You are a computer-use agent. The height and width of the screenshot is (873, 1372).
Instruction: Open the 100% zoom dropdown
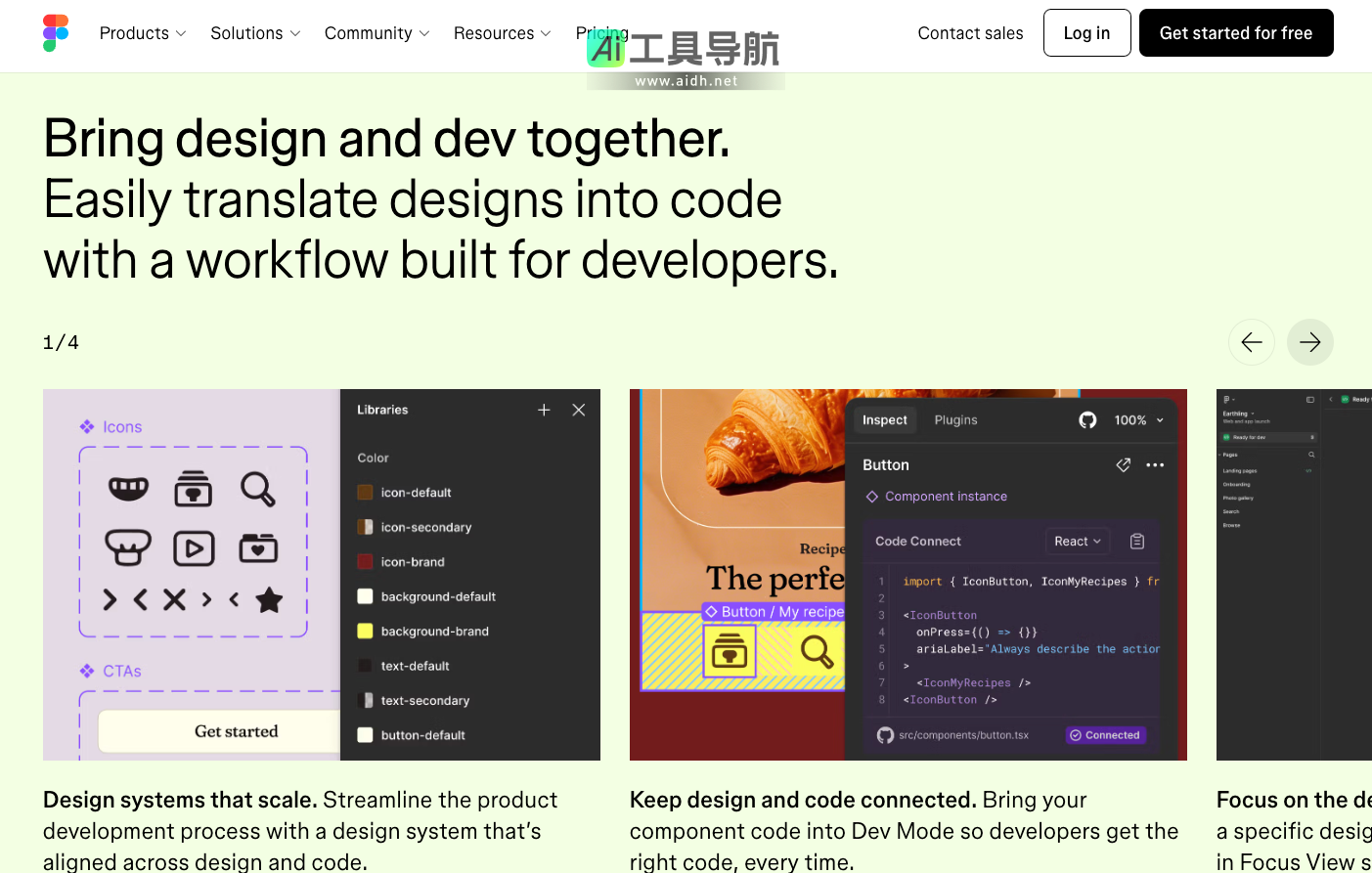[x=1139, y=420]
